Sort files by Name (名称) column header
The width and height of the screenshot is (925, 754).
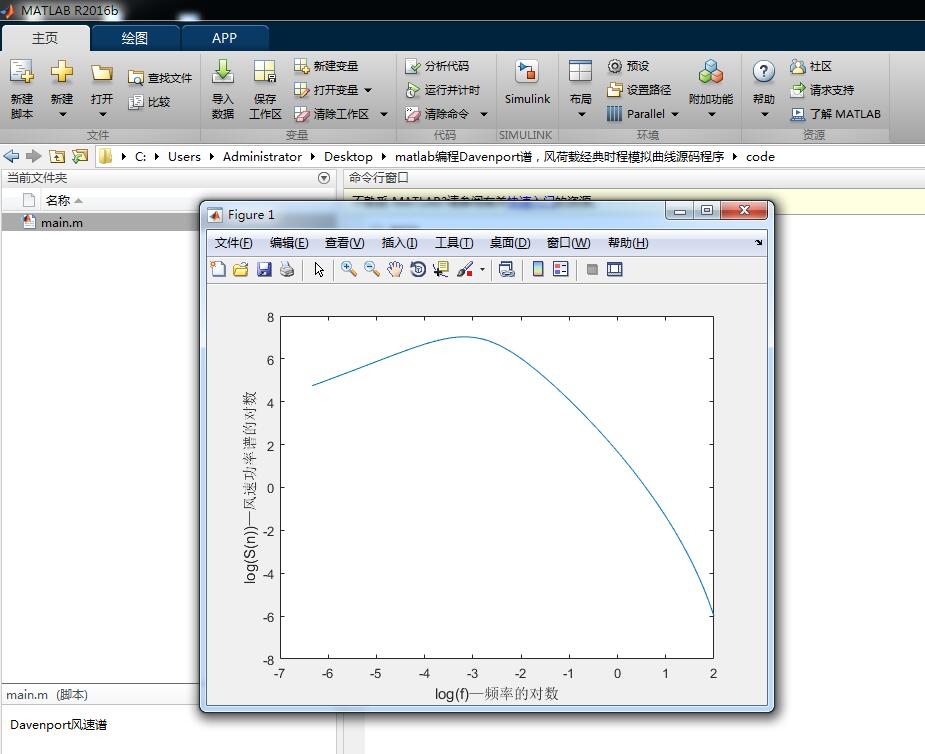58,201
